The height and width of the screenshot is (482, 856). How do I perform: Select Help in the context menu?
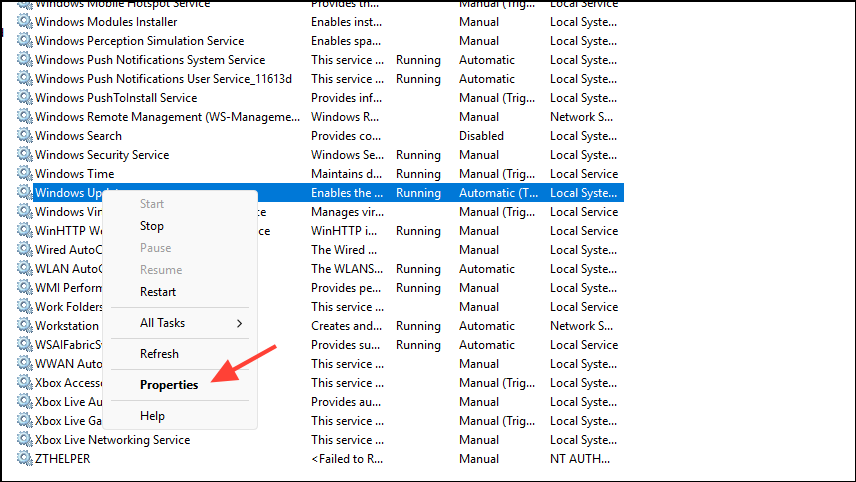point(152,416)
